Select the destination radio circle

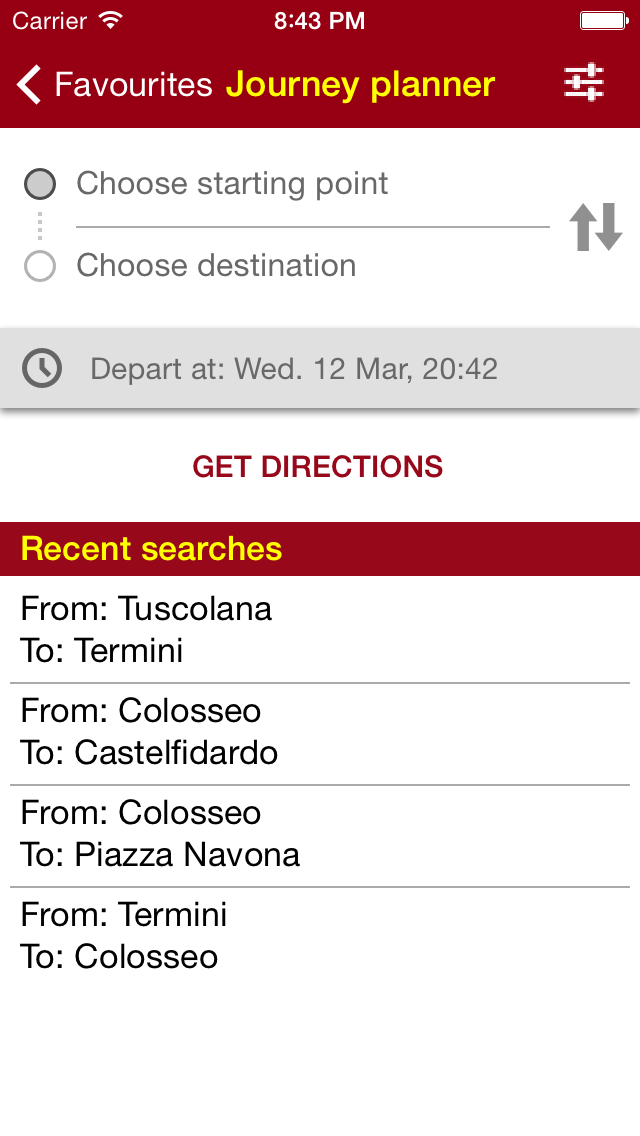click(40, 266)
